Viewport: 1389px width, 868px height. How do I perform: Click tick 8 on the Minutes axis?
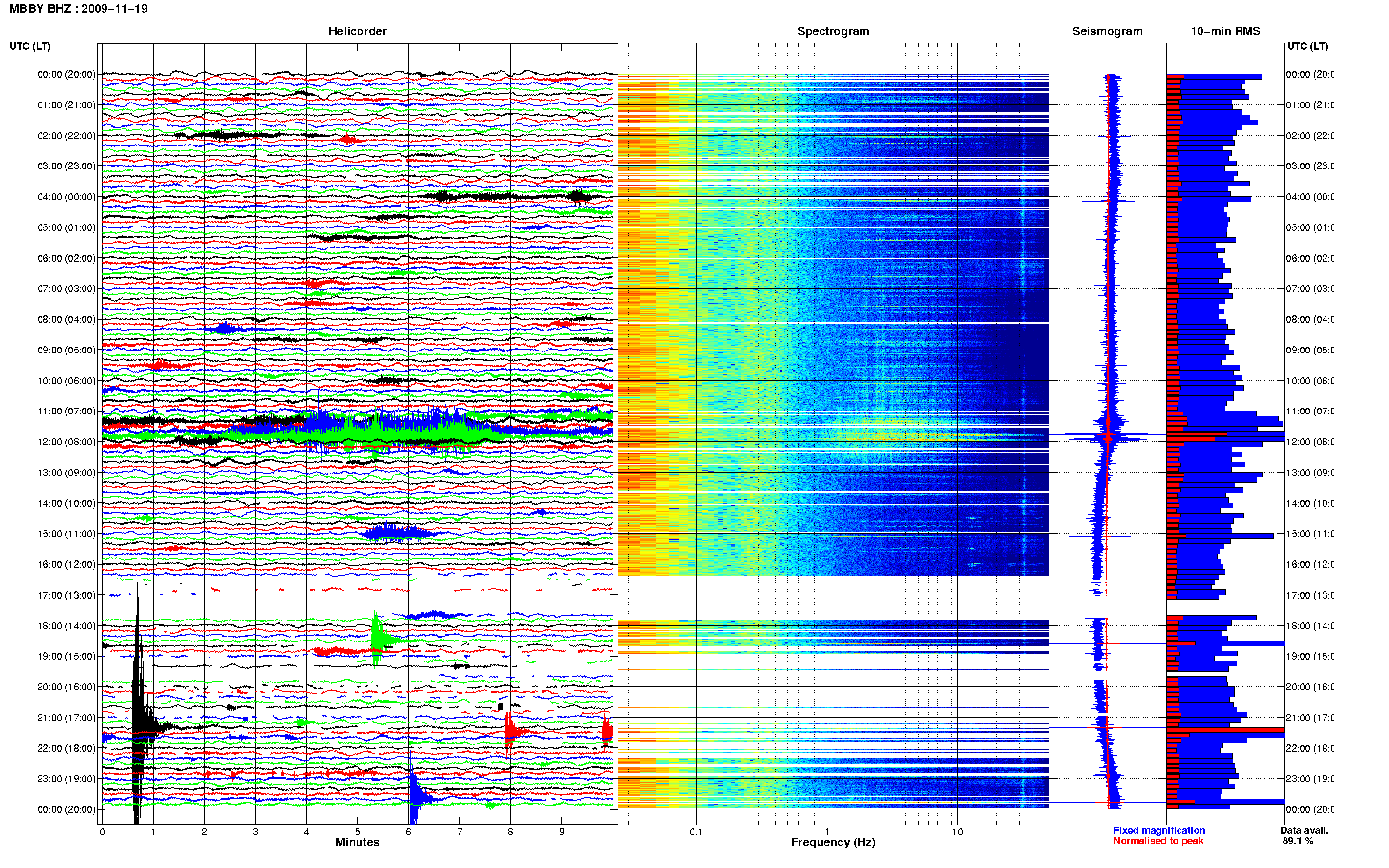[x=510, y=832]
